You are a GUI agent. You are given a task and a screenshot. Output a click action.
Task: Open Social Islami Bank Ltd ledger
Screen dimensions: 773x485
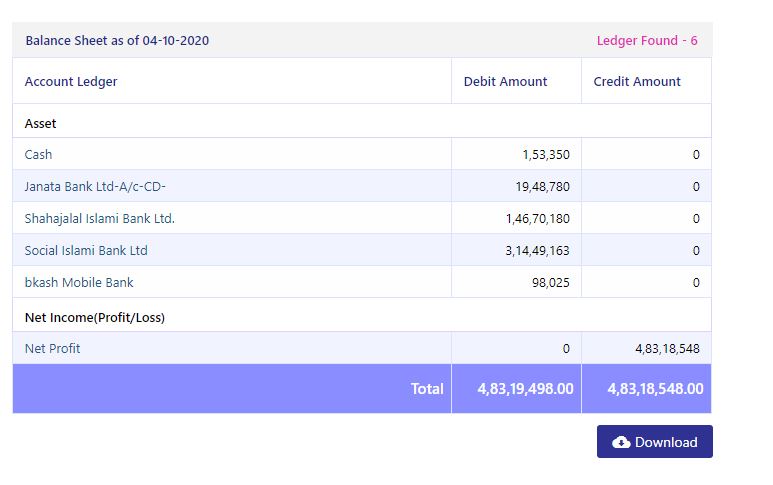[86, 250]
